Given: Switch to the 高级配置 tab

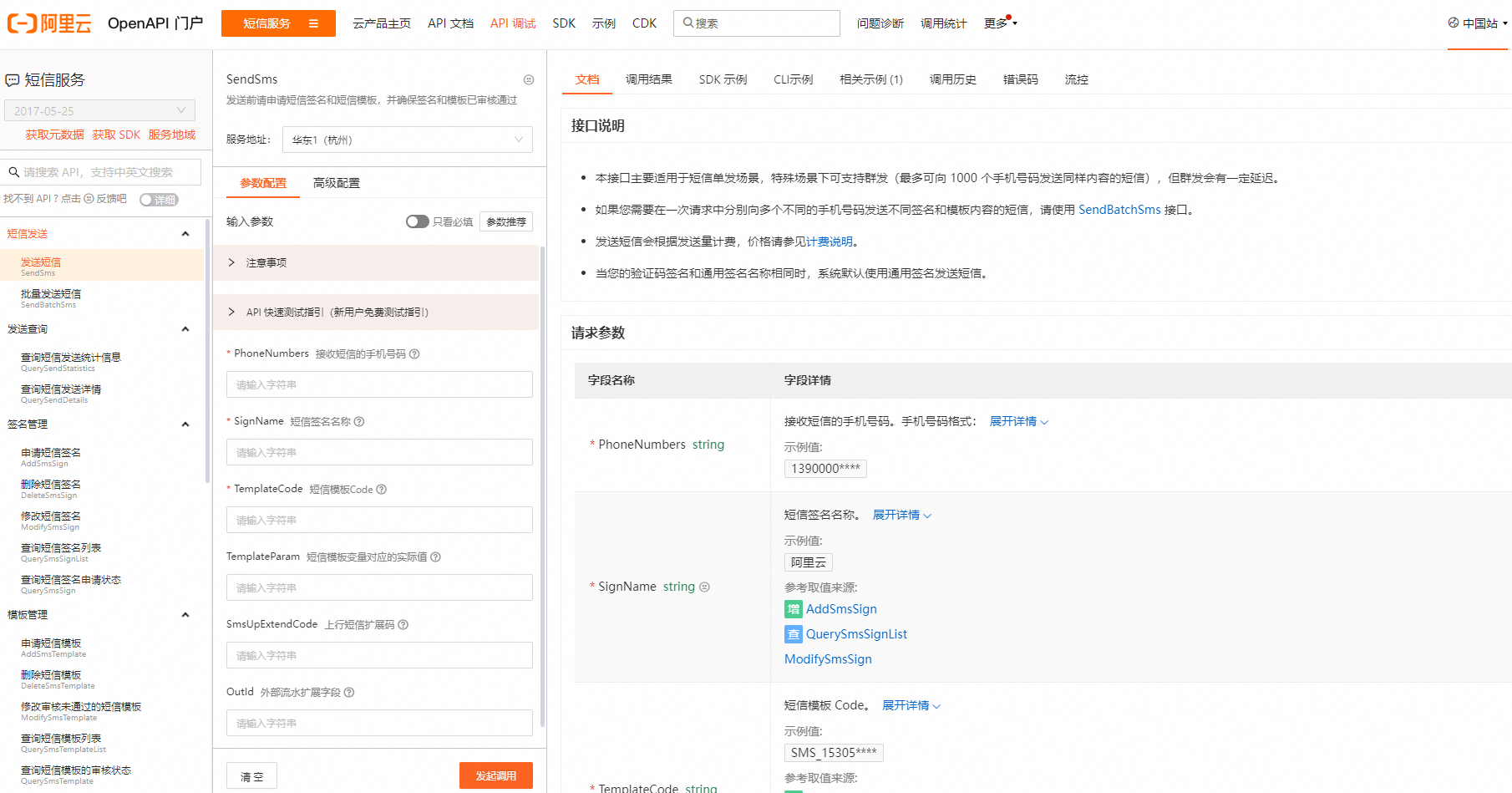Looking at the screenshot, I should 337,183.
